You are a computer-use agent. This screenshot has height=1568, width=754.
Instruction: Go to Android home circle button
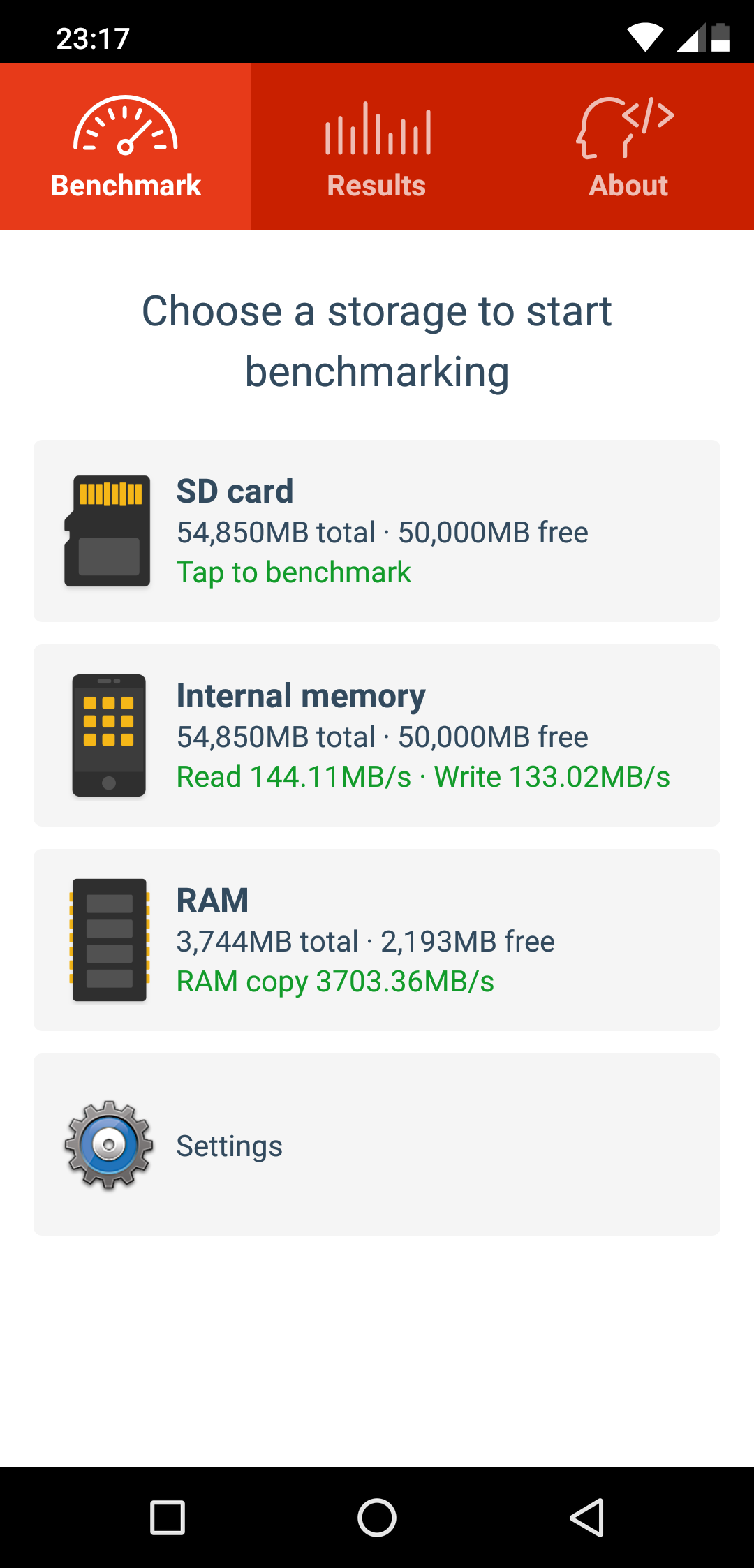(377, 1518)
